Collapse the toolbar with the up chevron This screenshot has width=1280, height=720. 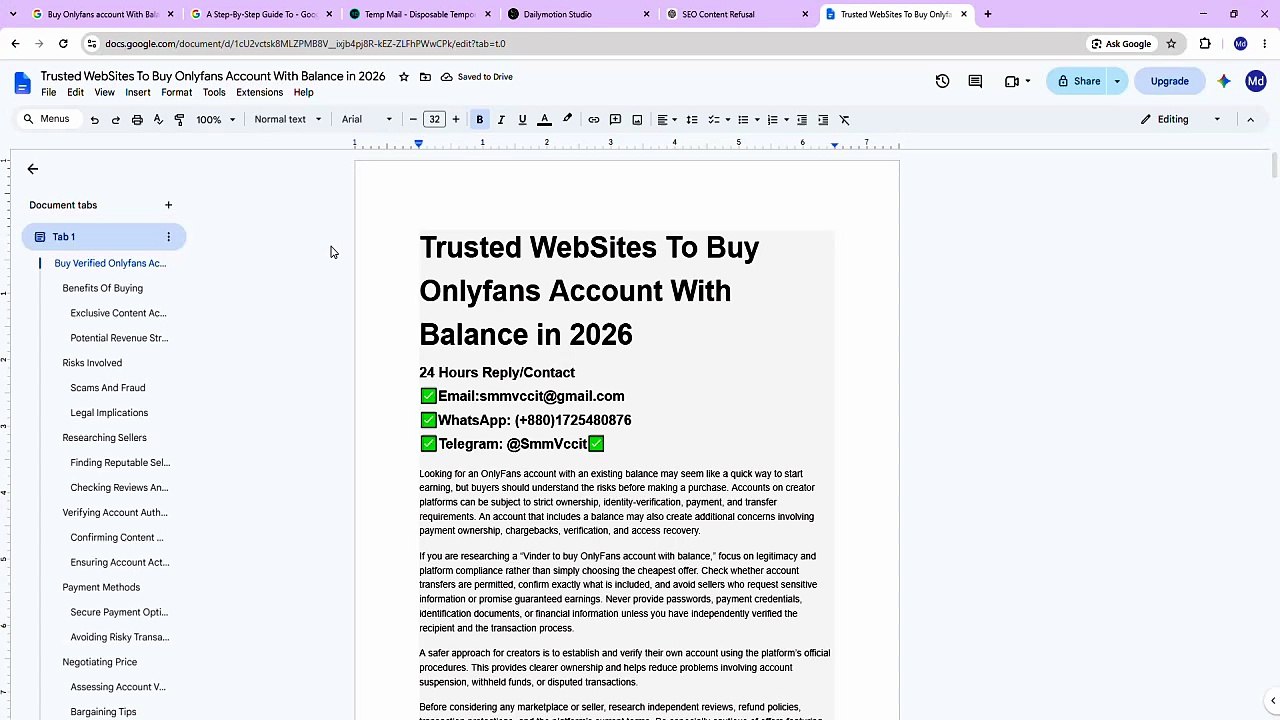tap(1250, 120)
